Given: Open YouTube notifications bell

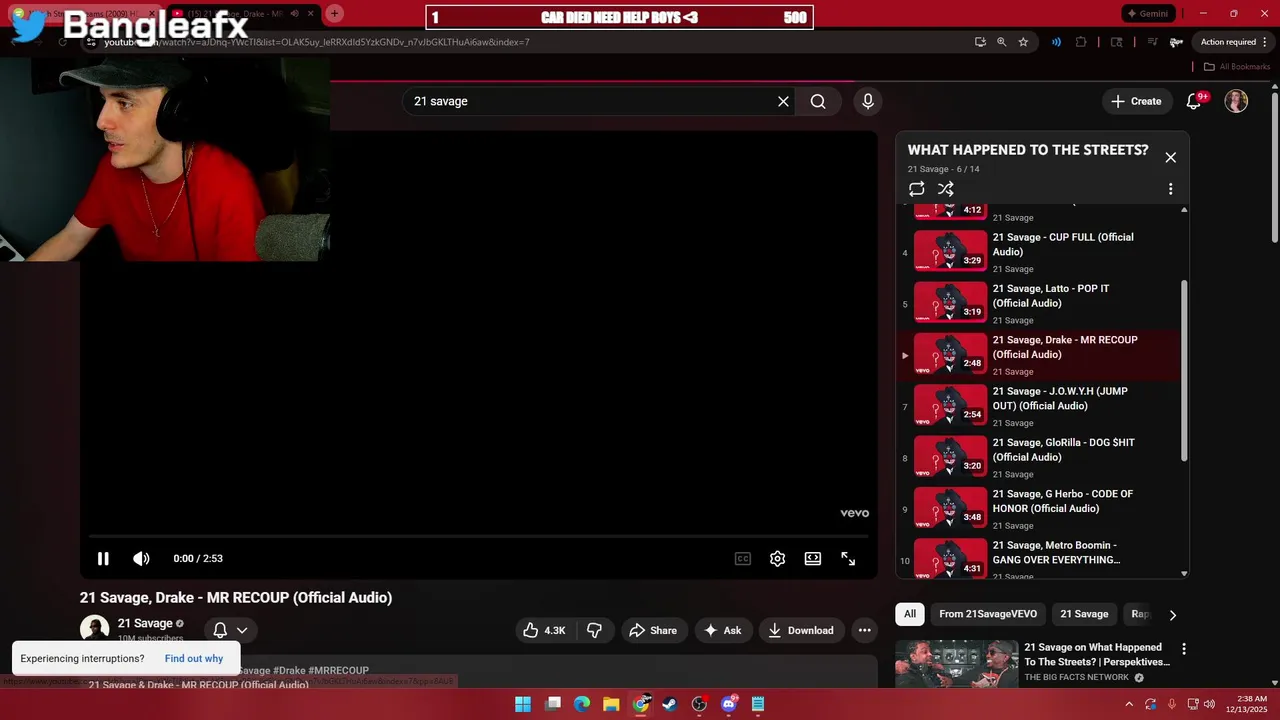Looking at the screenshot, I should pyautogui.click(x=1194, y=101).
